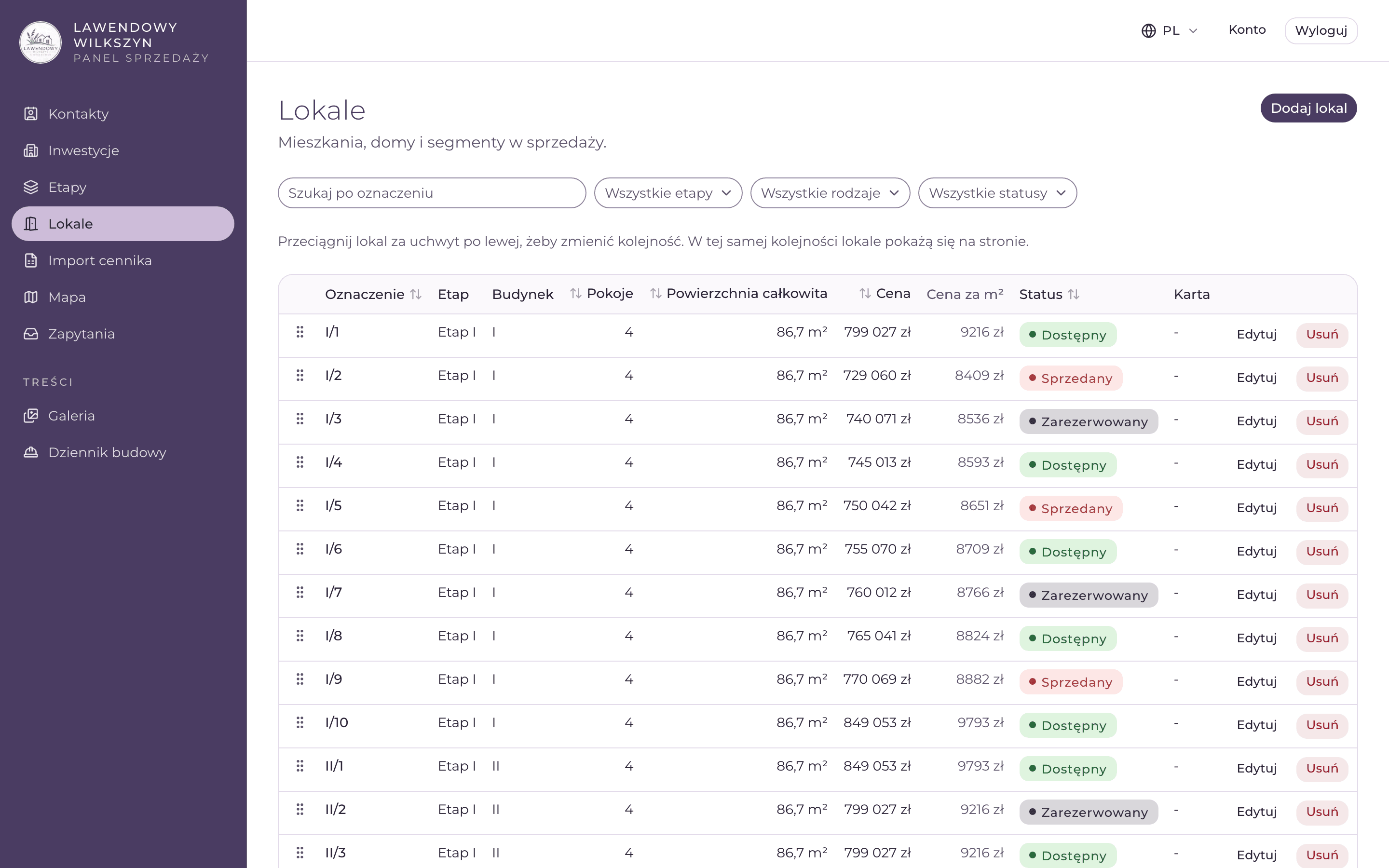Click the drag handle of lokal I/5
This screenshot has width=1389, height=868.
coord(300,505)
